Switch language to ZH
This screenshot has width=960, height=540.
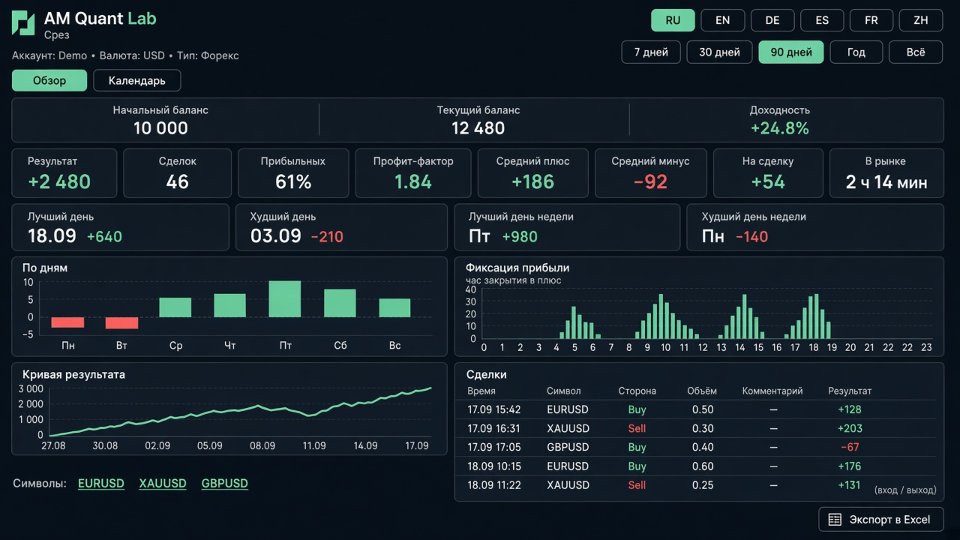(921, 20)
